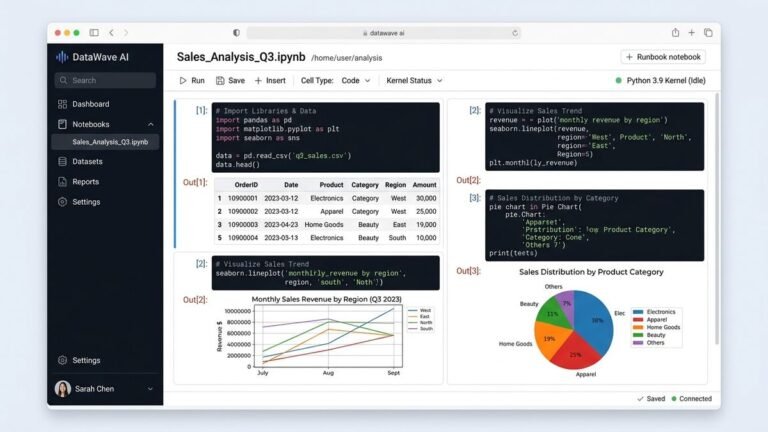The image size is (768, 432).
Task: Go forward with the browser forward arrow
Action: pyautogui.click(x=126, y=33)
